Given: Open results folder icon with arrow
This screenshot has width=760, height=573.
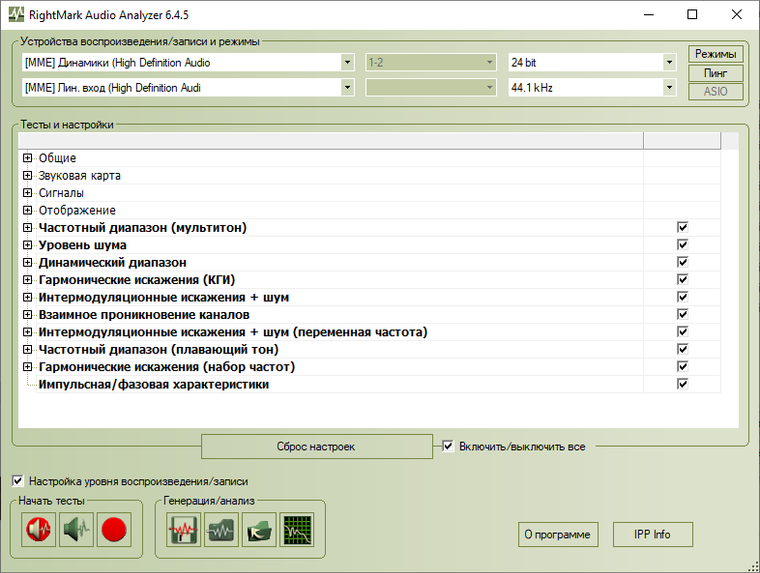Looking at the screenshot, I should click(x=259, y=529).
